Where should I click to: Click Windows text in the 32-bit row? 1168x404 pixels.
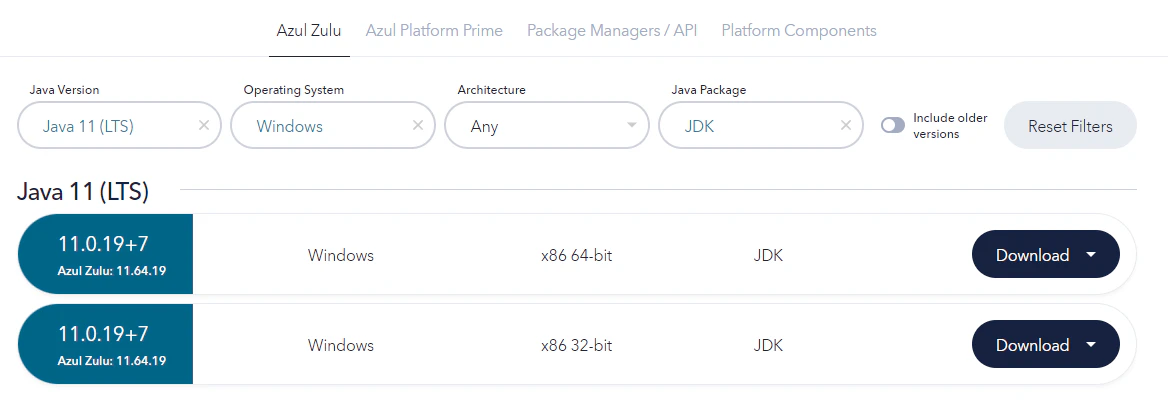[x=340, y=346]
